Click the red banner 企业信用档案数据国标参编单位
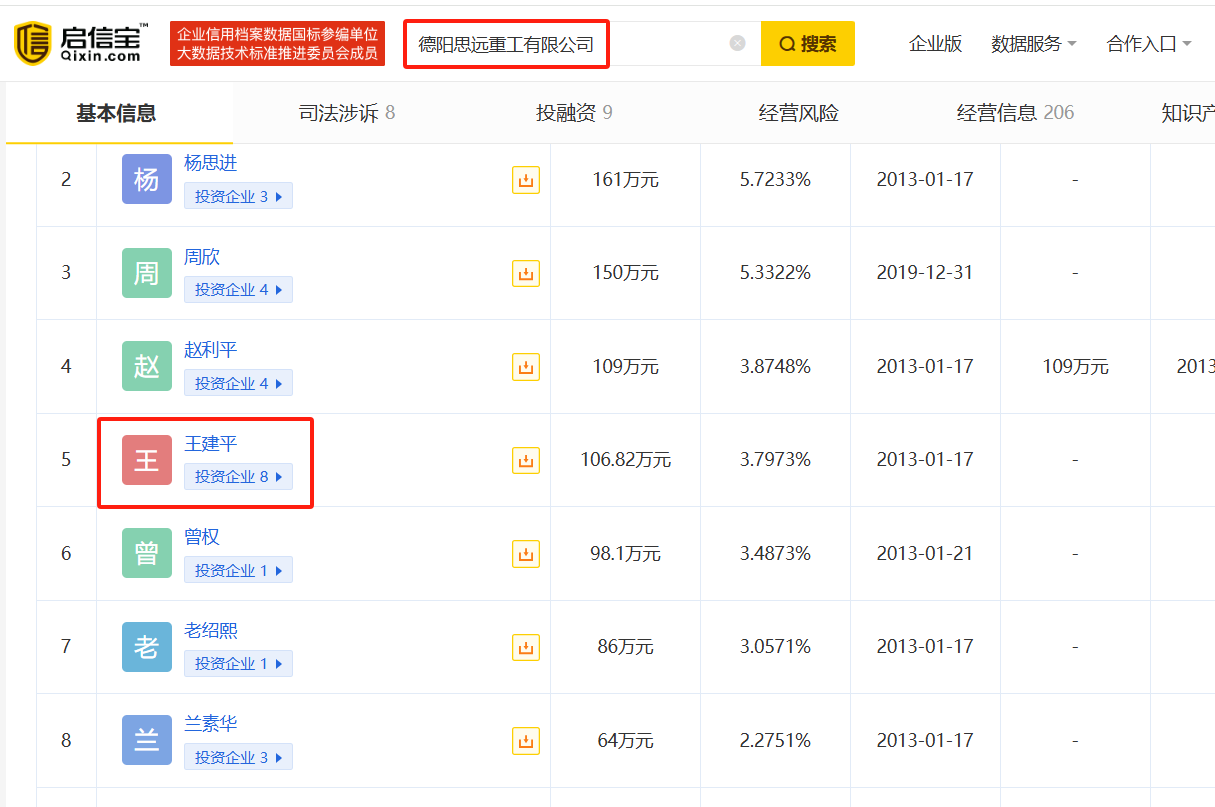 (277, 43)
